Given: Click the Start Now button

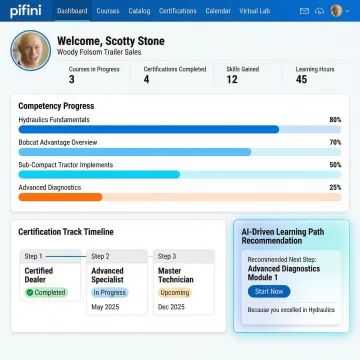Looking at the screenshot, I should pos(269,292).
